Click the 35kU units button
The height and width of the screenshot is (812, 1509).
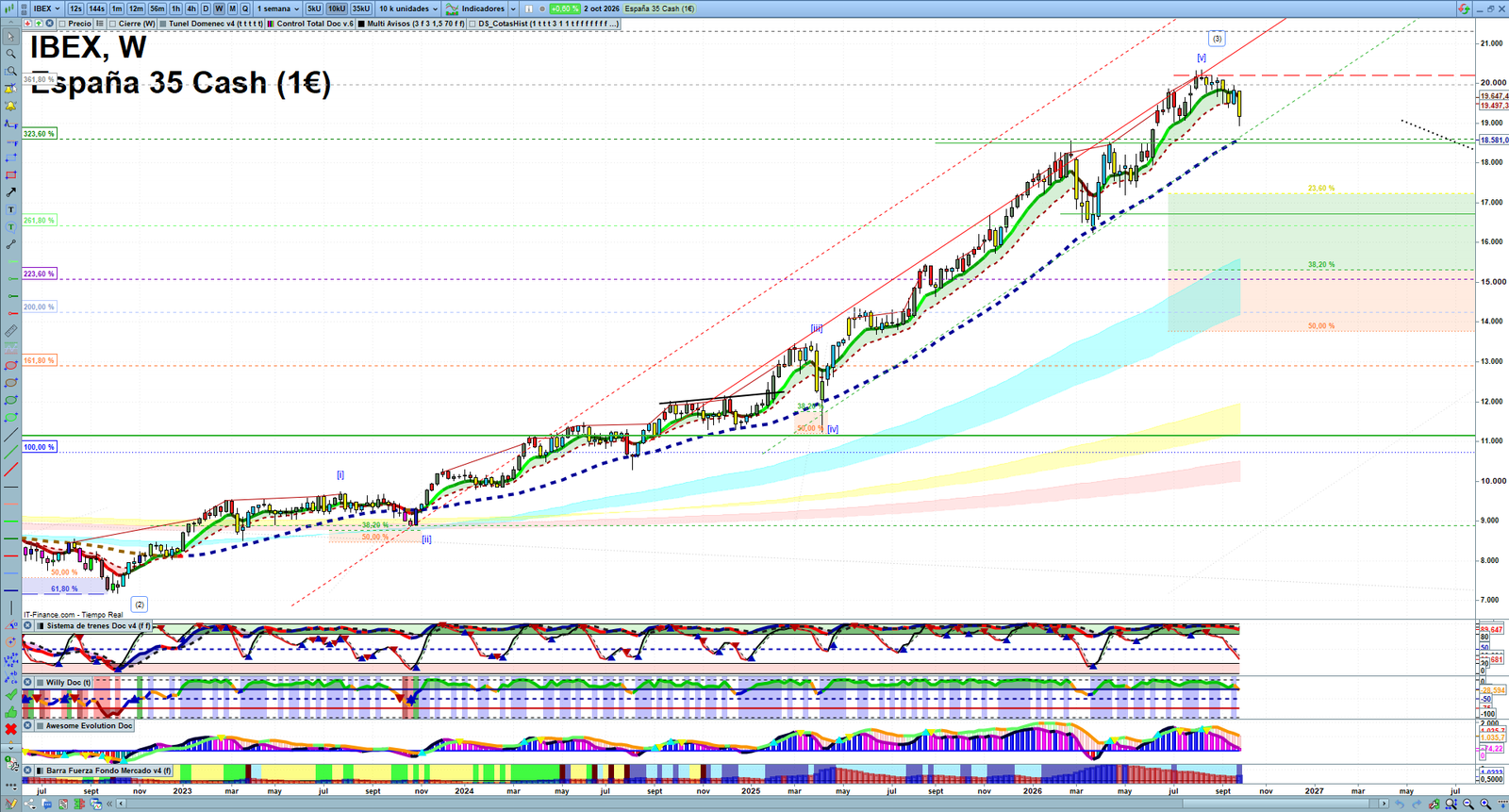[x=361, y=8]
